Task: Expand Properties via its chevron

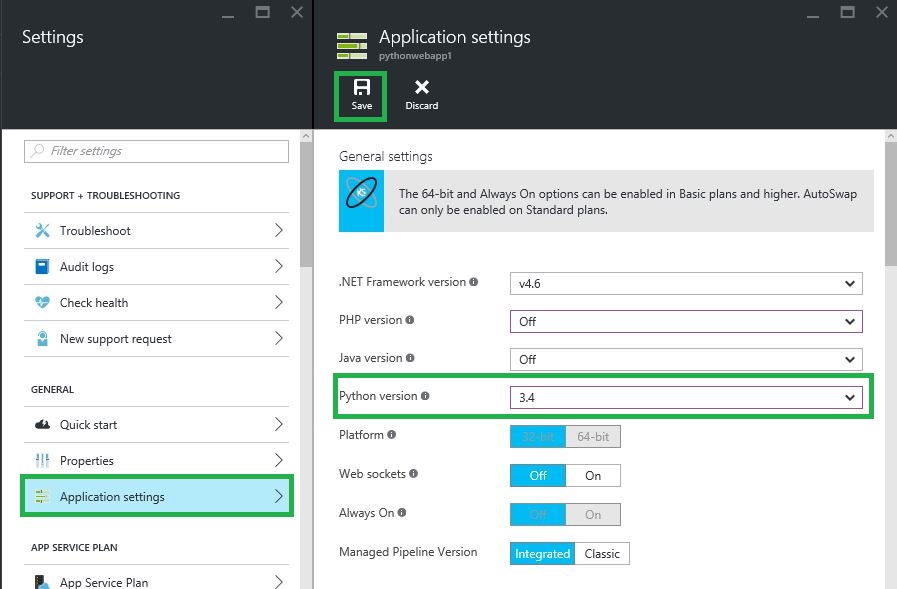Action: [x=279, y=460]
